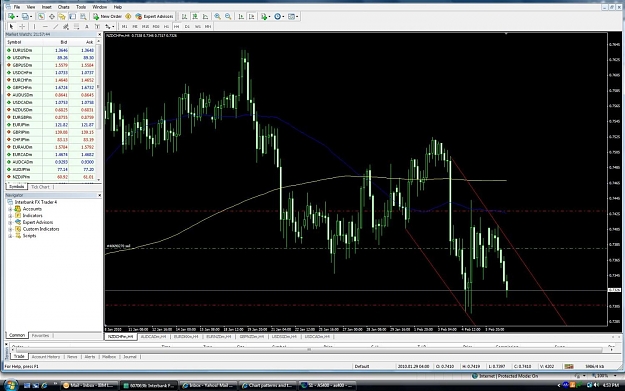The image size is (625, 391).
Task: Click the Windows Start orb
Action: tap(10, 385)
